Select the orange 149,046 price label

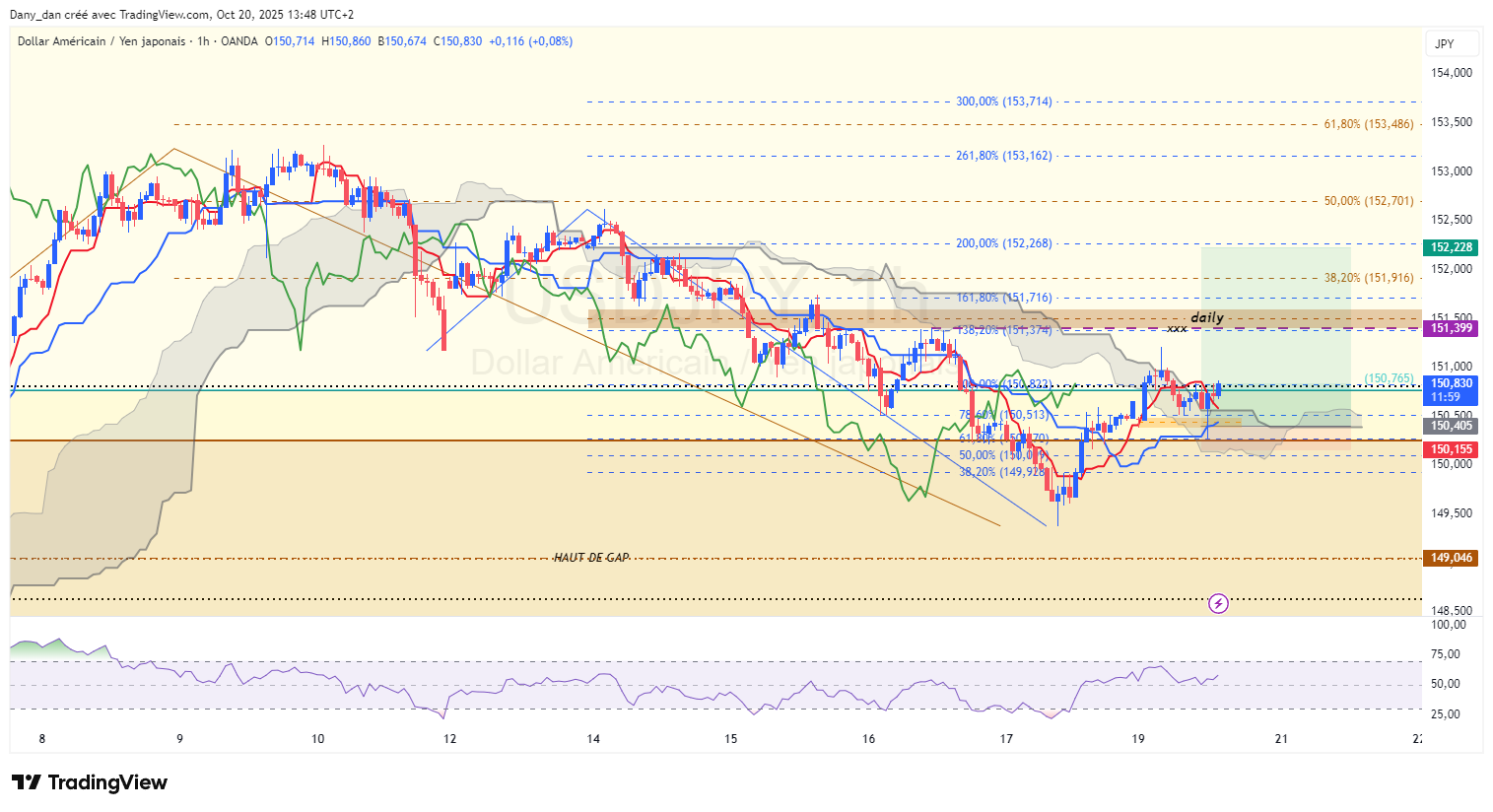pyautogui.click(x=1451, y=558)
